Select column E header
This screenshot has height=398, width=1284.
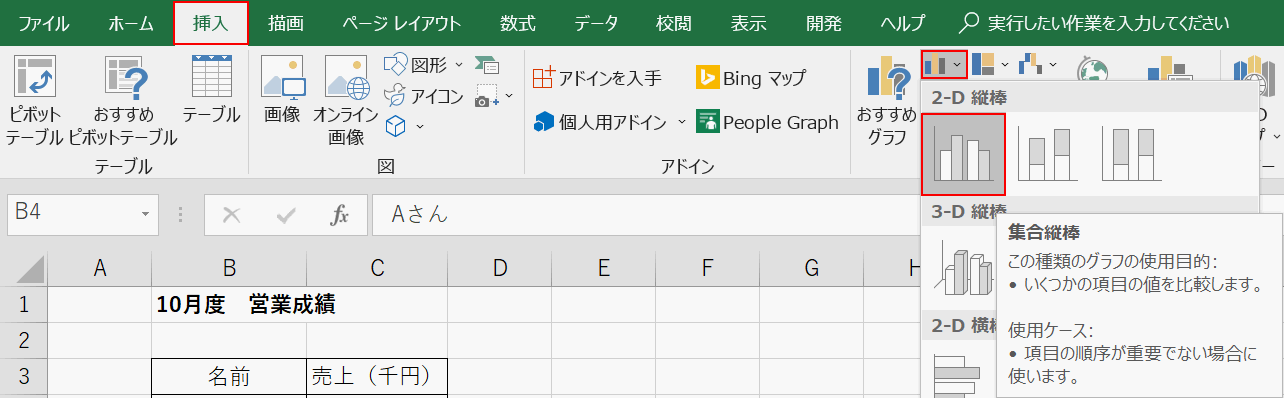pyautogui.click(x=604, y=268)
